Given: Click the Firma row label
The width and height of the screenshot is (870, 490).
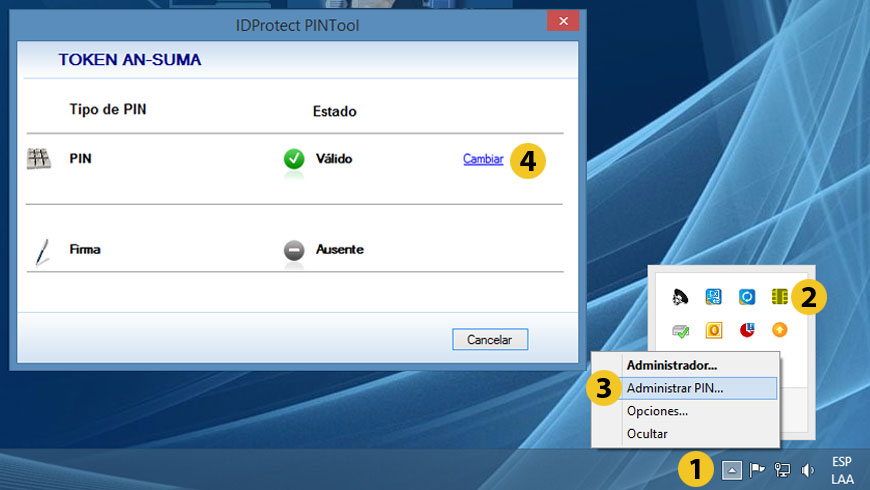Looking at the screenshot, I should coord(85,250).
